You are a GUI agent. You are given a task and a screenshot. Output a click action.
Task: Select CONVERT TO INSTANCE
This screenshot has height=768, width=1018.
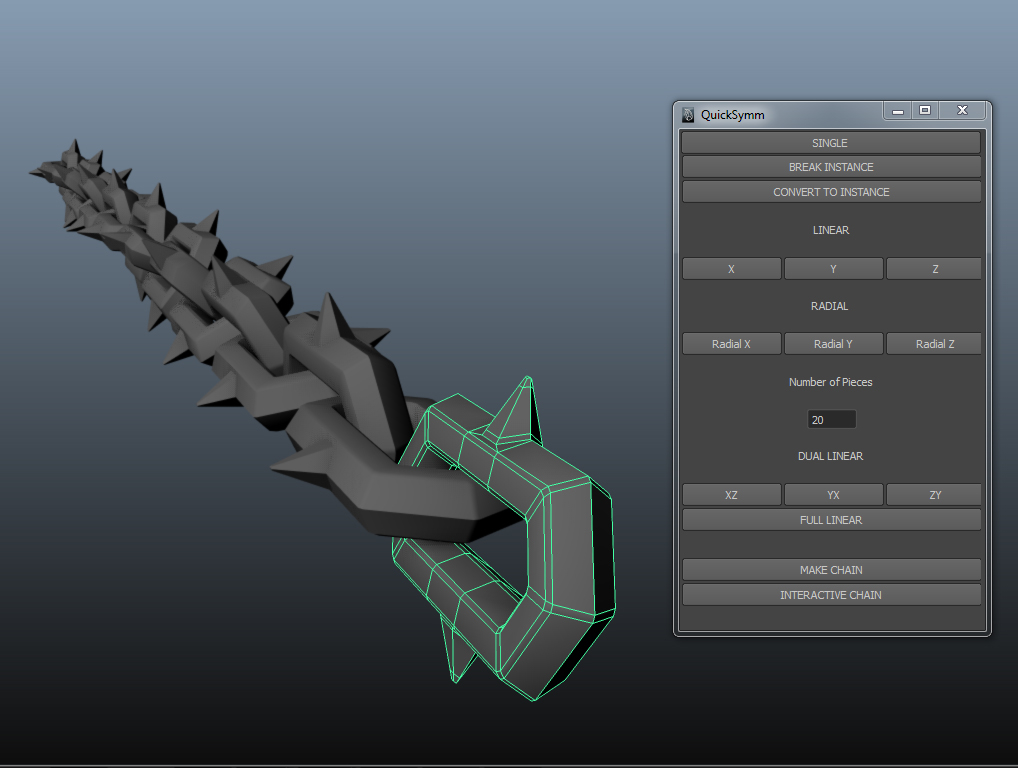830,191
